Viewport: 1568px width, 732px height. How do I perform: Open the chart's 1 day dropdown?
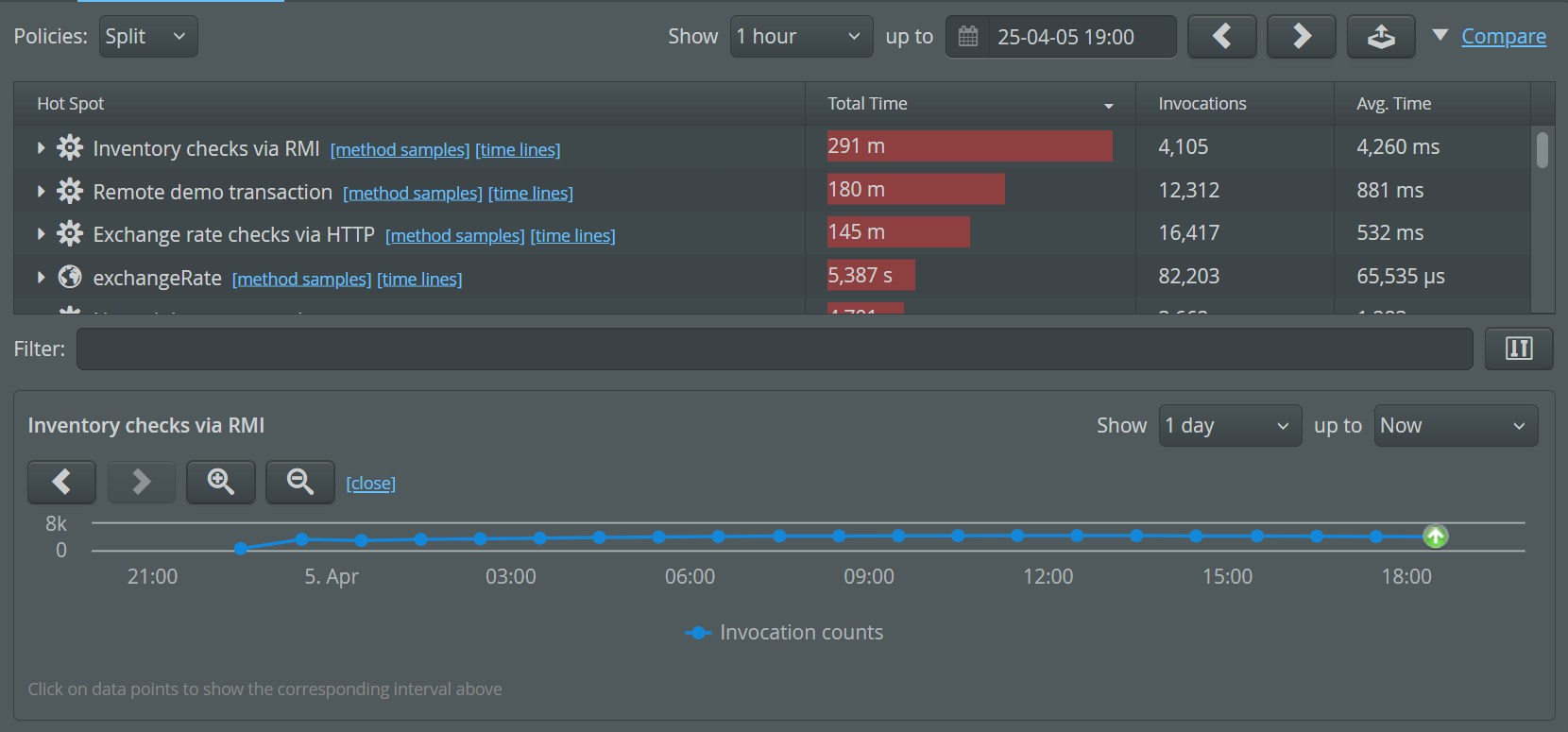[x=1229, y=426]
